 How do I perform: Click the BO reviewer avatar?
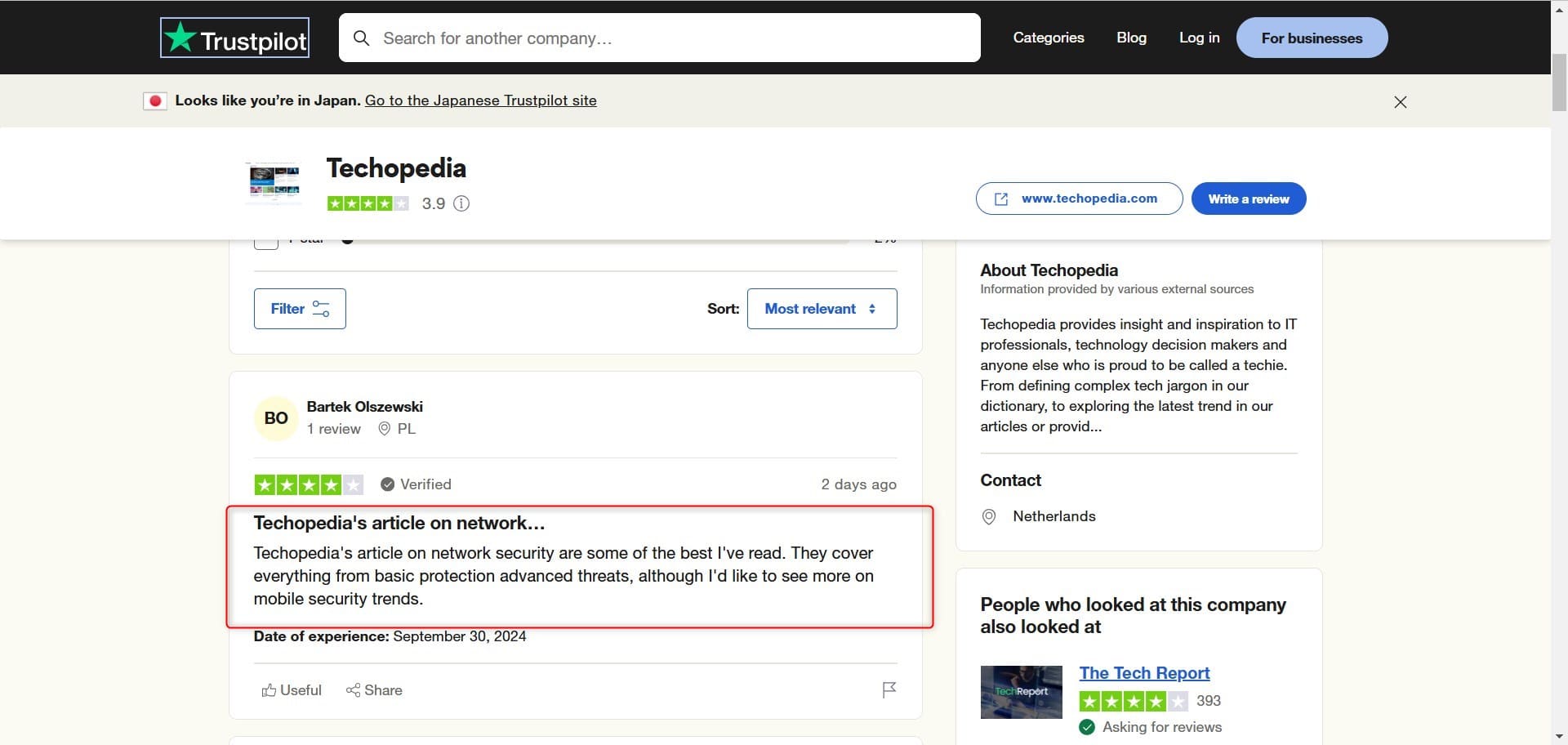pyautogui.click(x=276, y=418)
